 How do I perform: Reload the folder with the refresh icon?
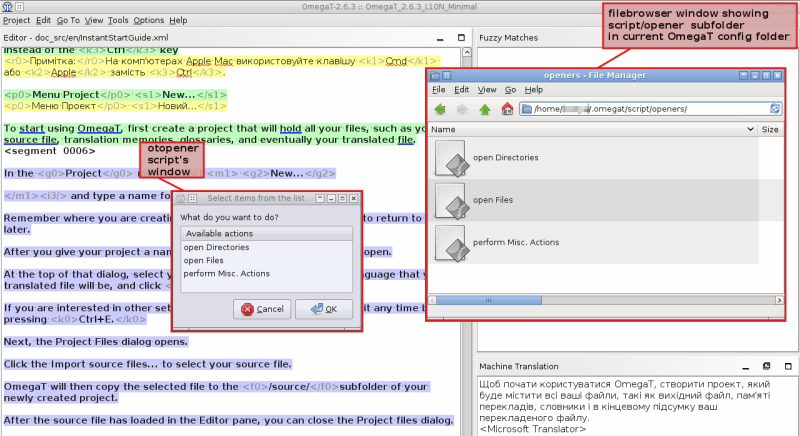pos(775,108)
